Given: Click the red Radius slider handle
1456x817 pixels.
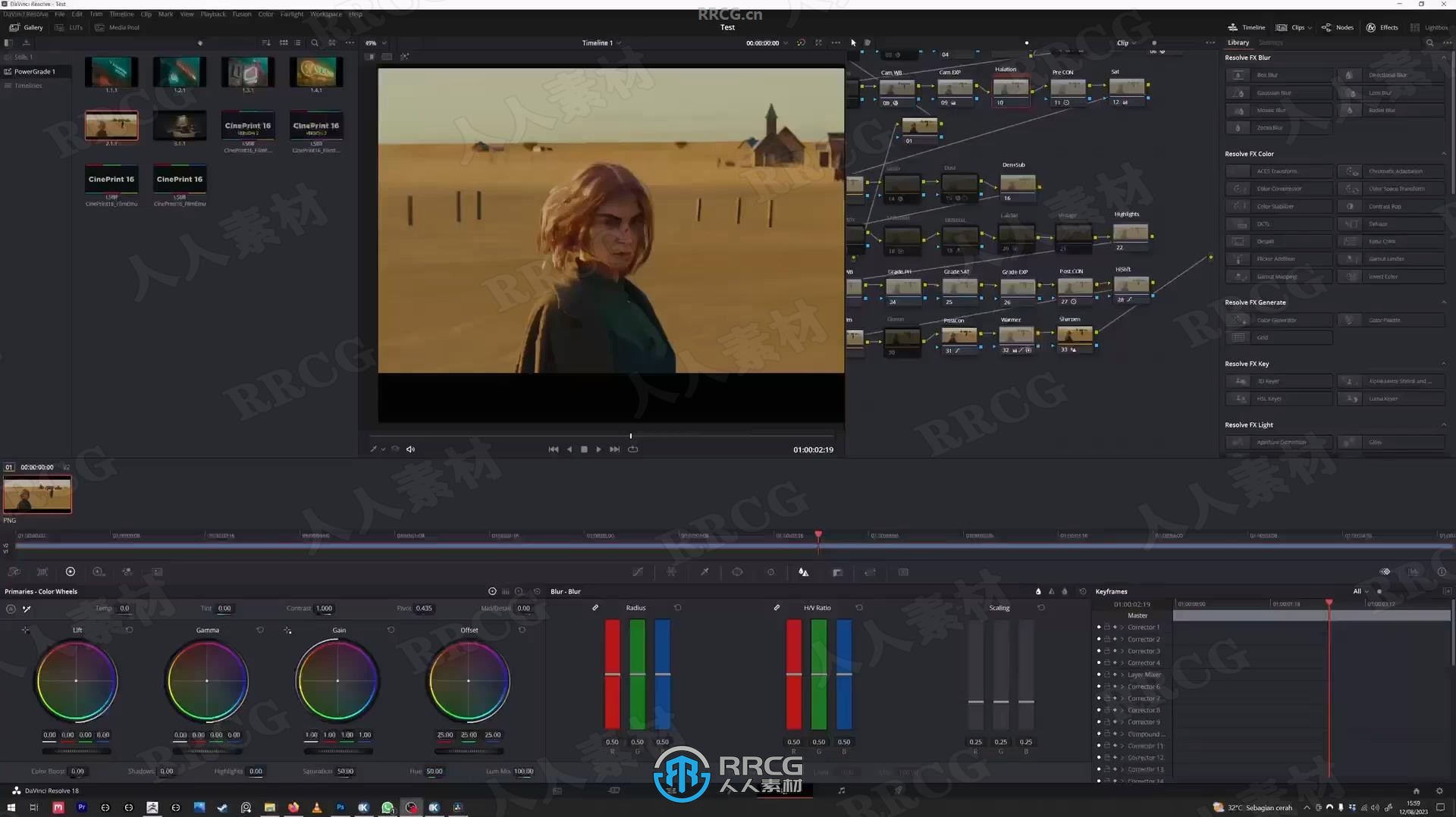Looking at the screenshot, I should click(x=612, y=674).
